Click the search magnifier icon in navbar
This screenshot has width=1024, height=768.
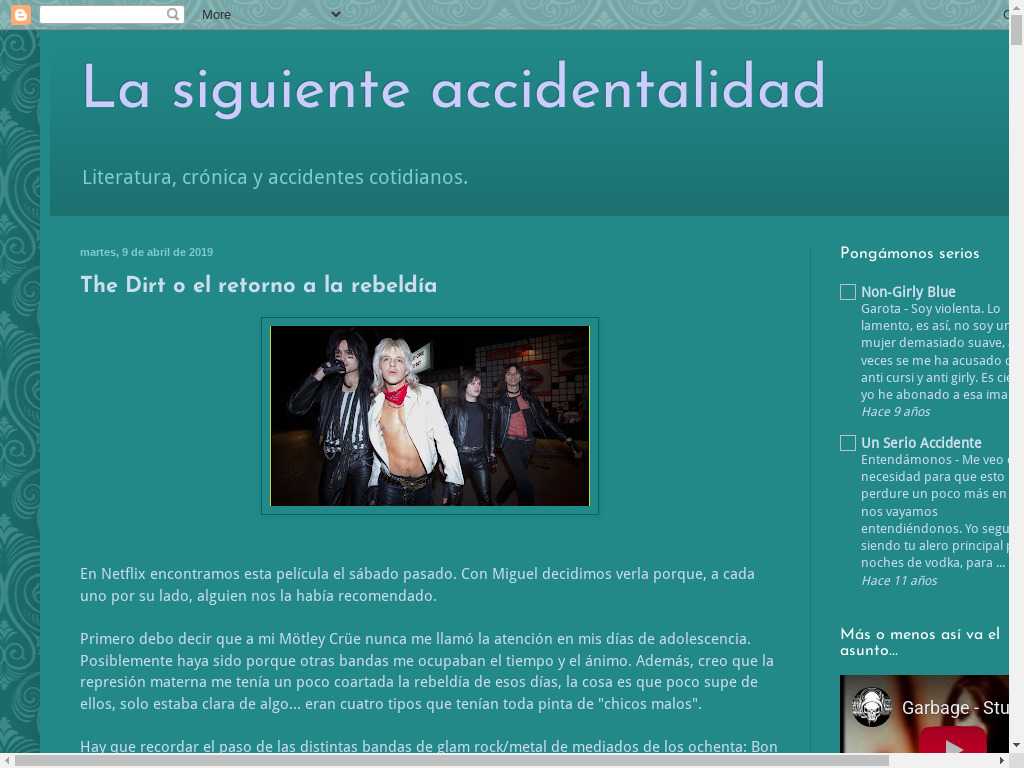[173, 14]
